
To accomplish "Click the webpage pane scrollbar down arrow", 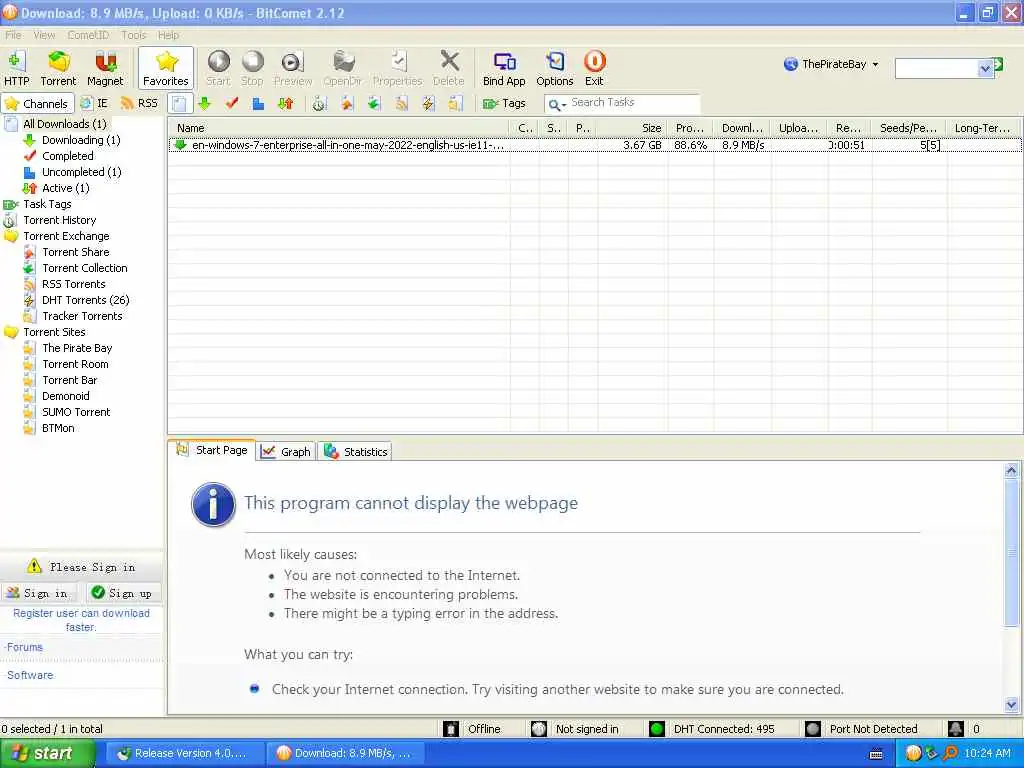I will click(1011, 705).
